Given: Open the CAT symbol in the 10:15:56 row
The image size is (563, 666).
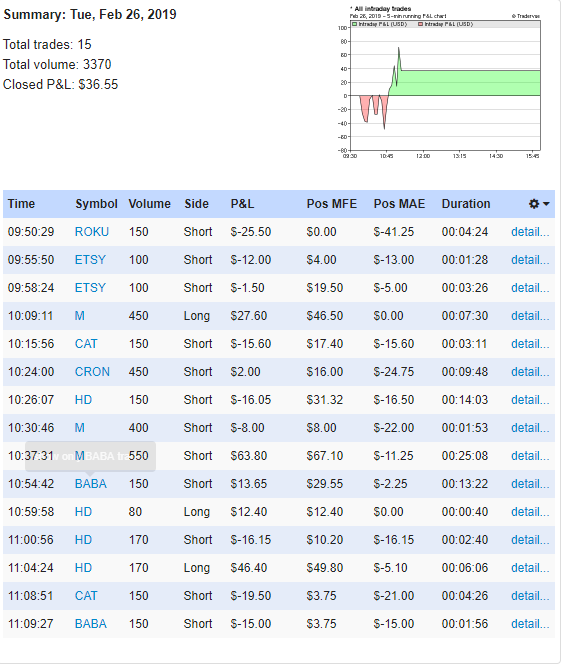Looking at the screenshot, I should click(86, 344).
